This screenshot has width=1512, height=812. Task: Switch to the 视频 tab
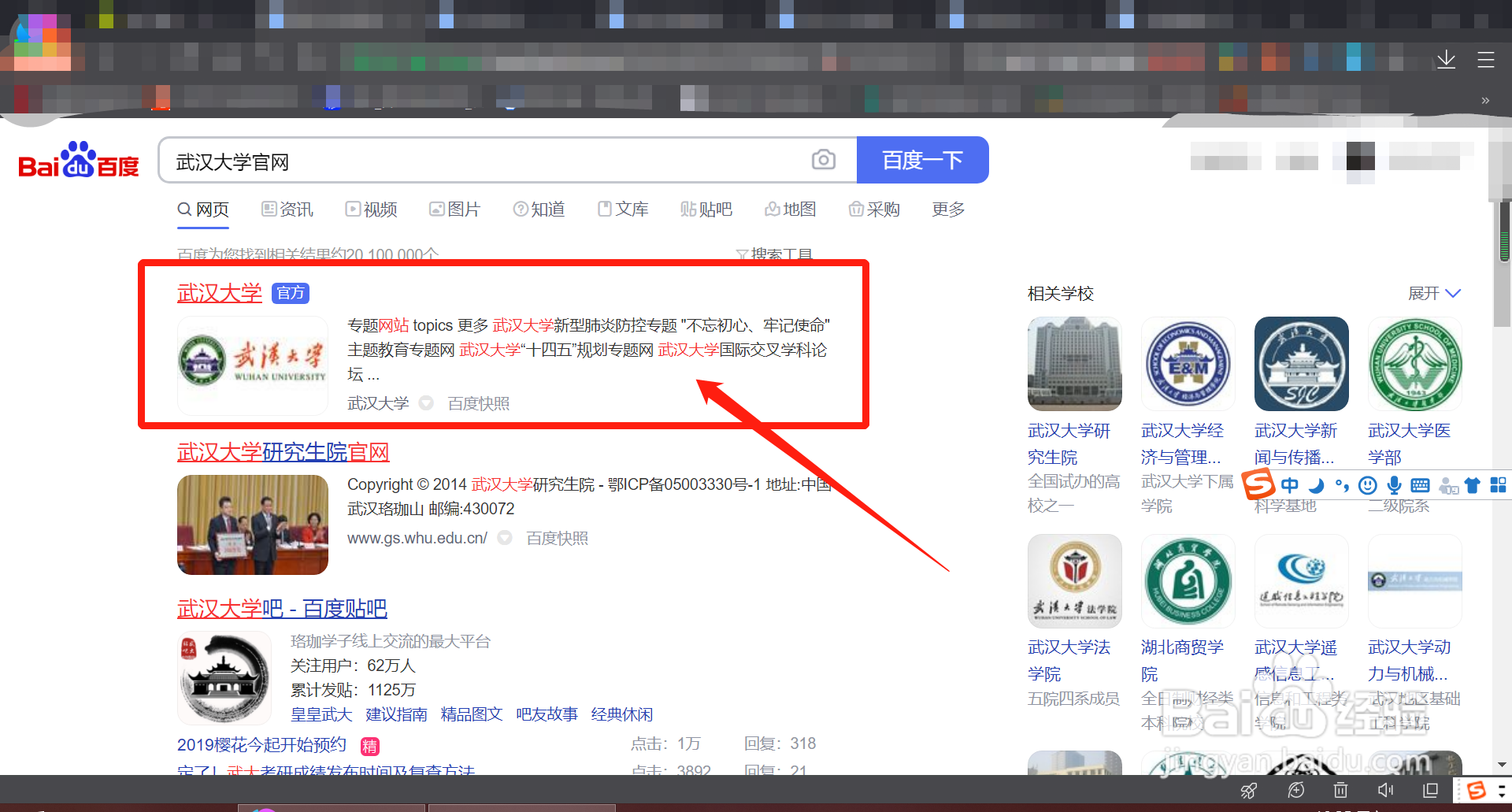point(372,209)
